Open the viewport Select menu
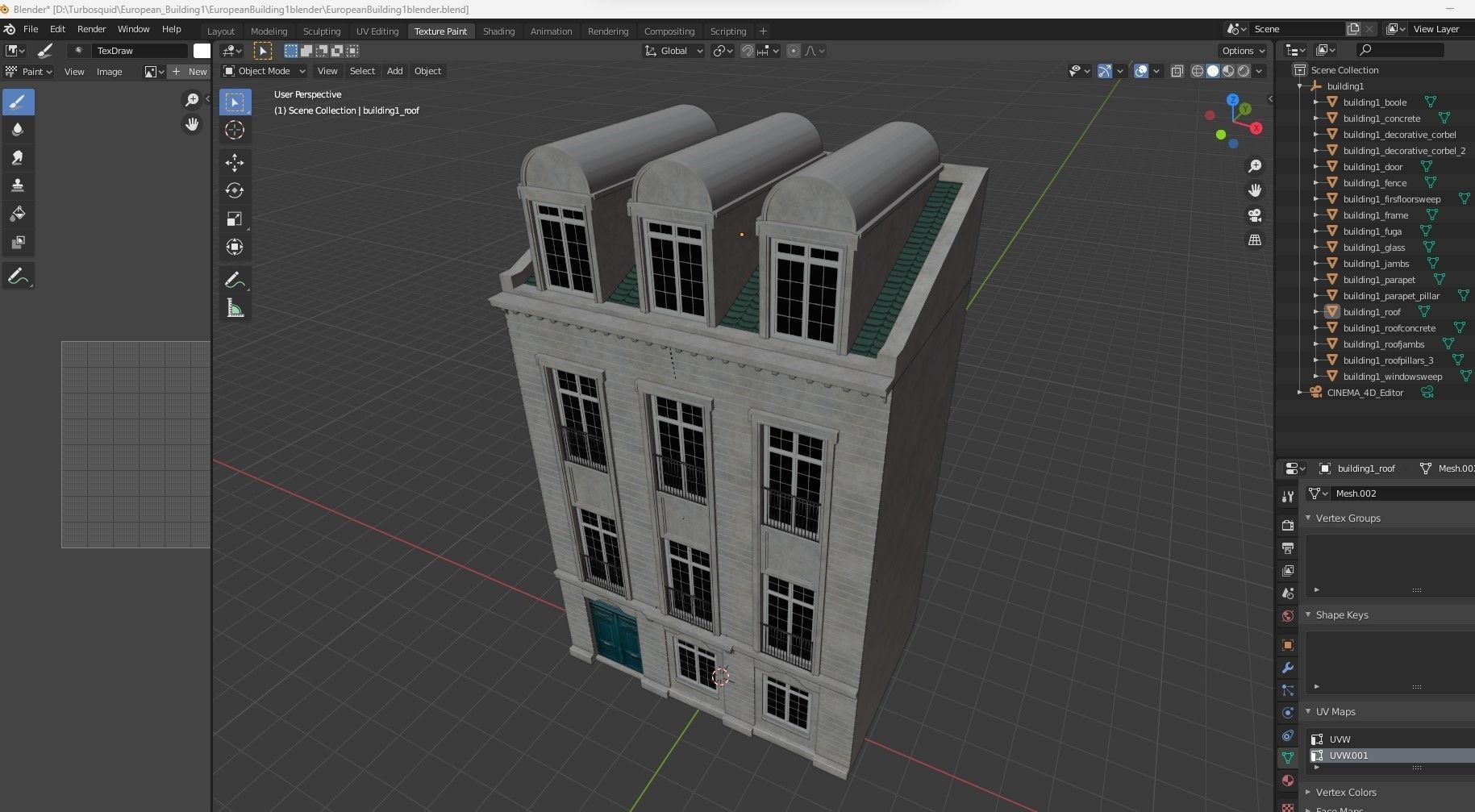 point(362,71)
